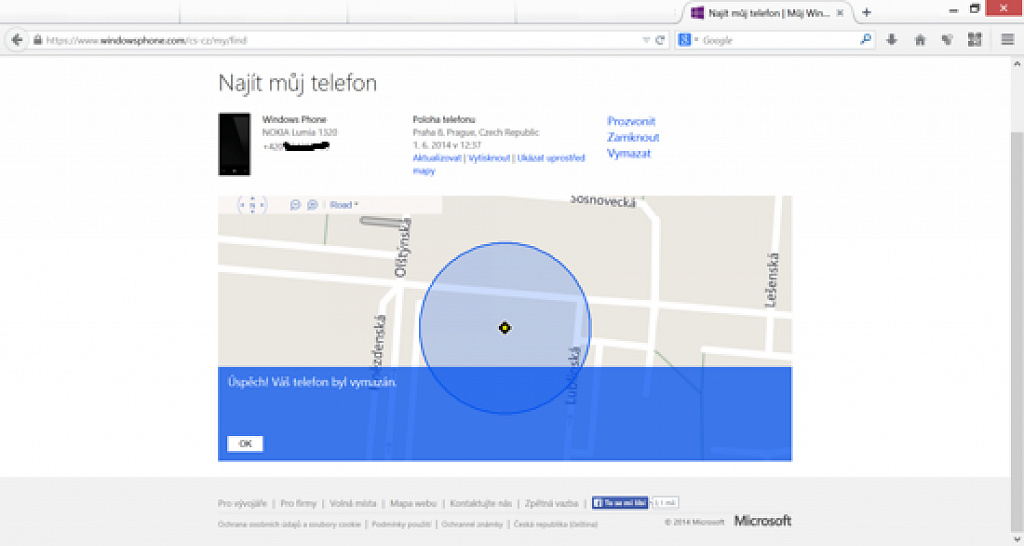Open the Volná místa footer link
Screen dimensions: 1024x546
point(353,503)
